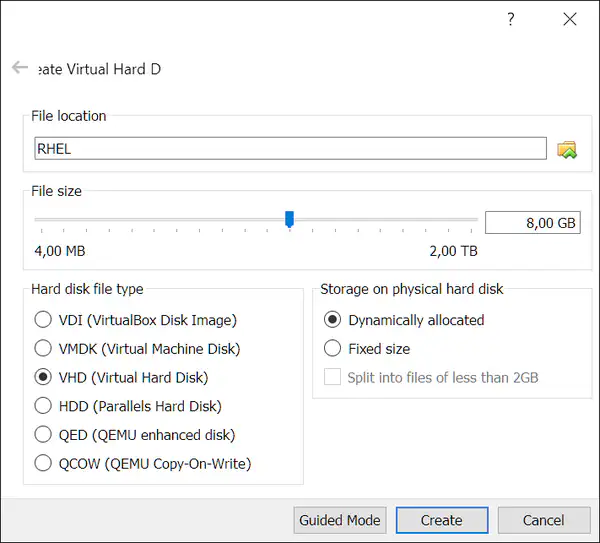Toggle Split into files of less than 2GB
The height and width of the screenshot is (543, 600).
[333, 378]
